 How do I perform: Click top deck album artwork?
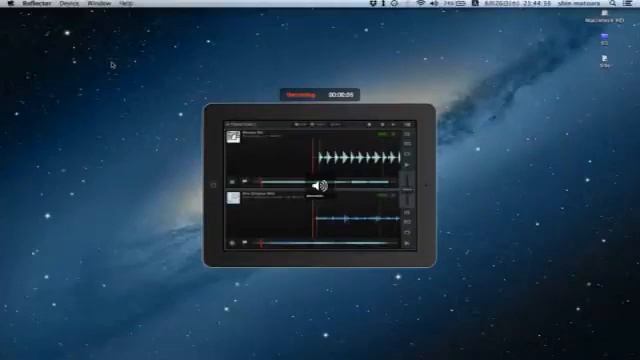(x=233, y=137)
